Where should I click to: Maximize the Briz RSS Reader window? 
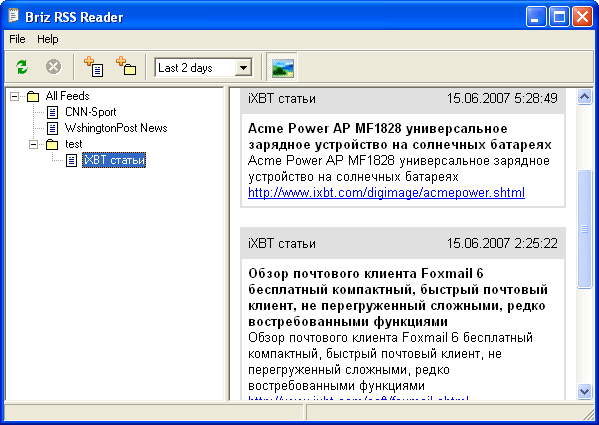[559, 17]
